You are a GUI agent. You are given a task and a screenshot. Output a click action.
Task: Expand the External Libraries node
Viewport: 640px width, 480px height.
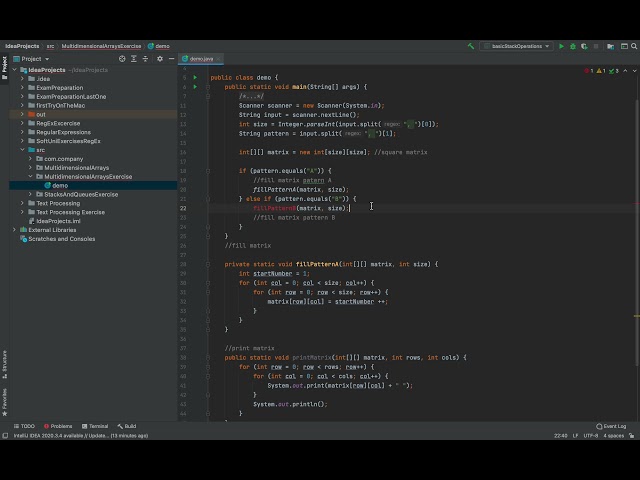pyautogui.click(x=14, y=230)
